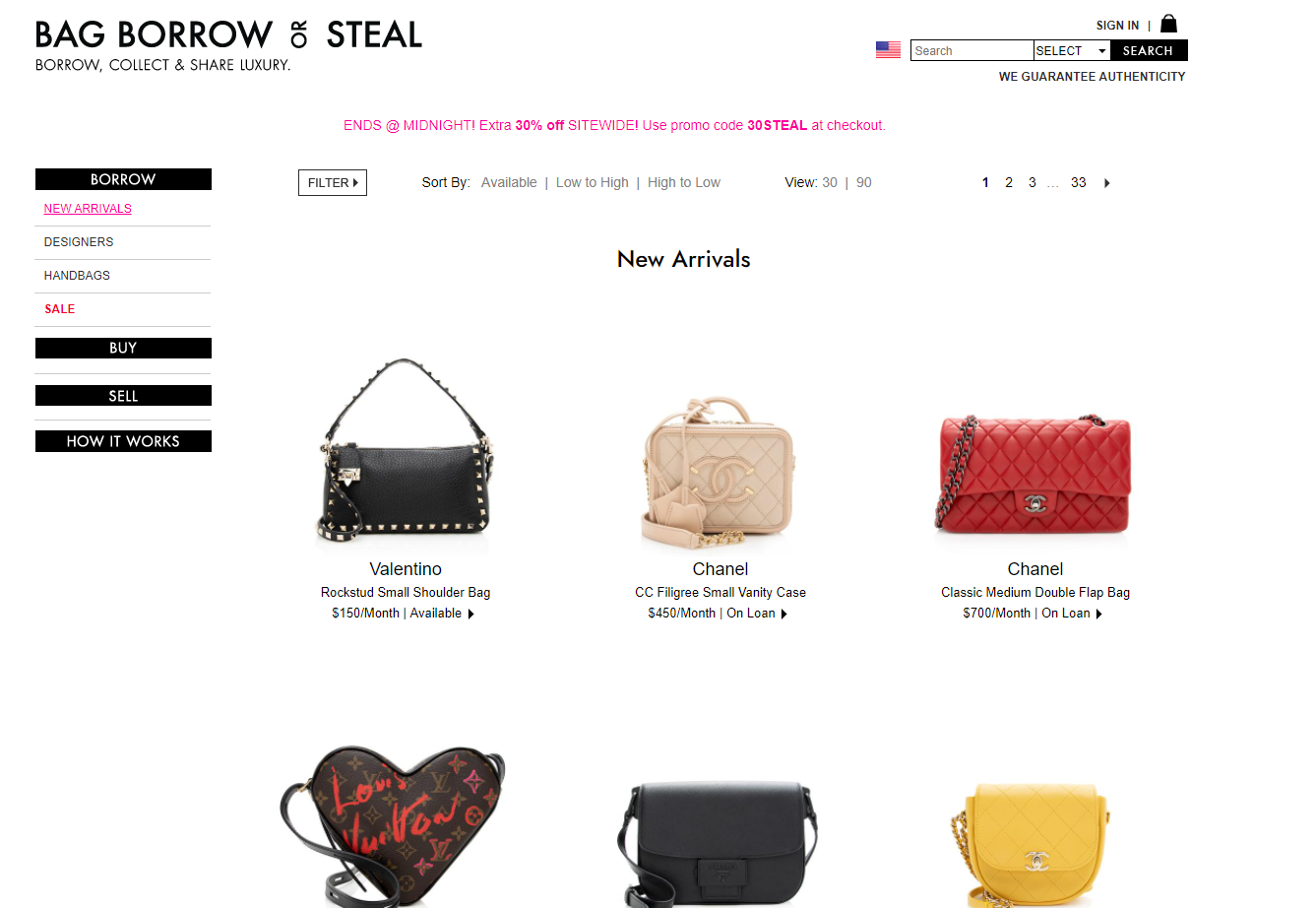Select HANDBAGS in sidebar
The width and height of the screenshot is (1316, 908).
tap(77, 276)
